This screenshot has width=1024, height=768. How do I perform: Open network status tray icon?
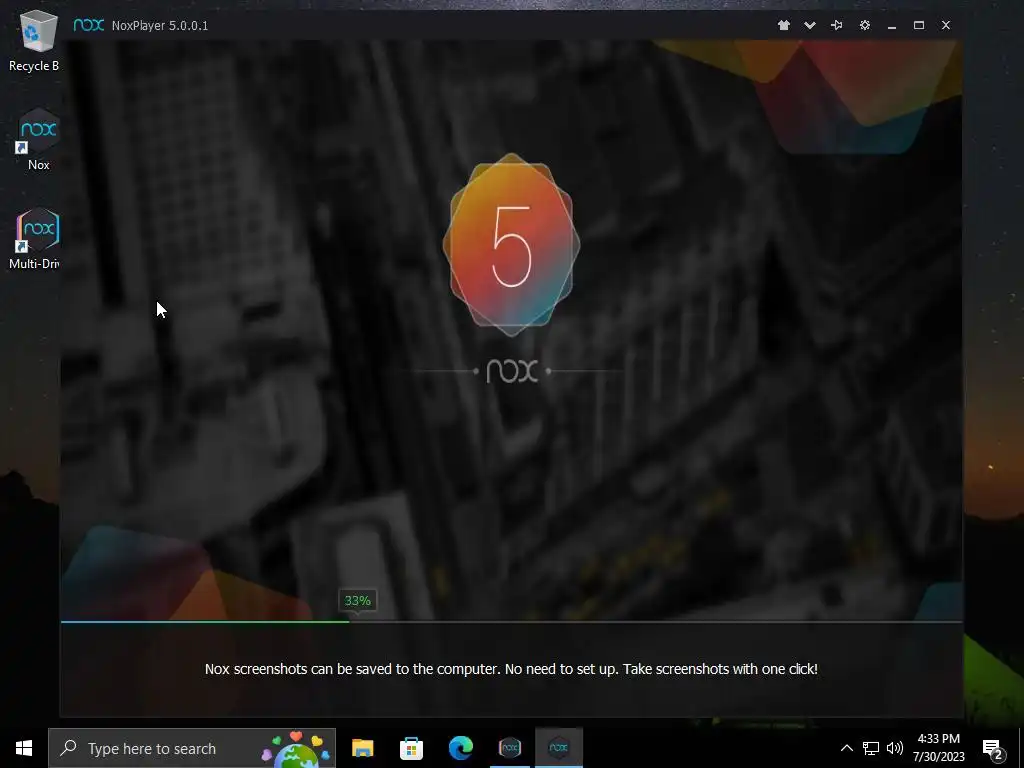(x=871, y=748)
